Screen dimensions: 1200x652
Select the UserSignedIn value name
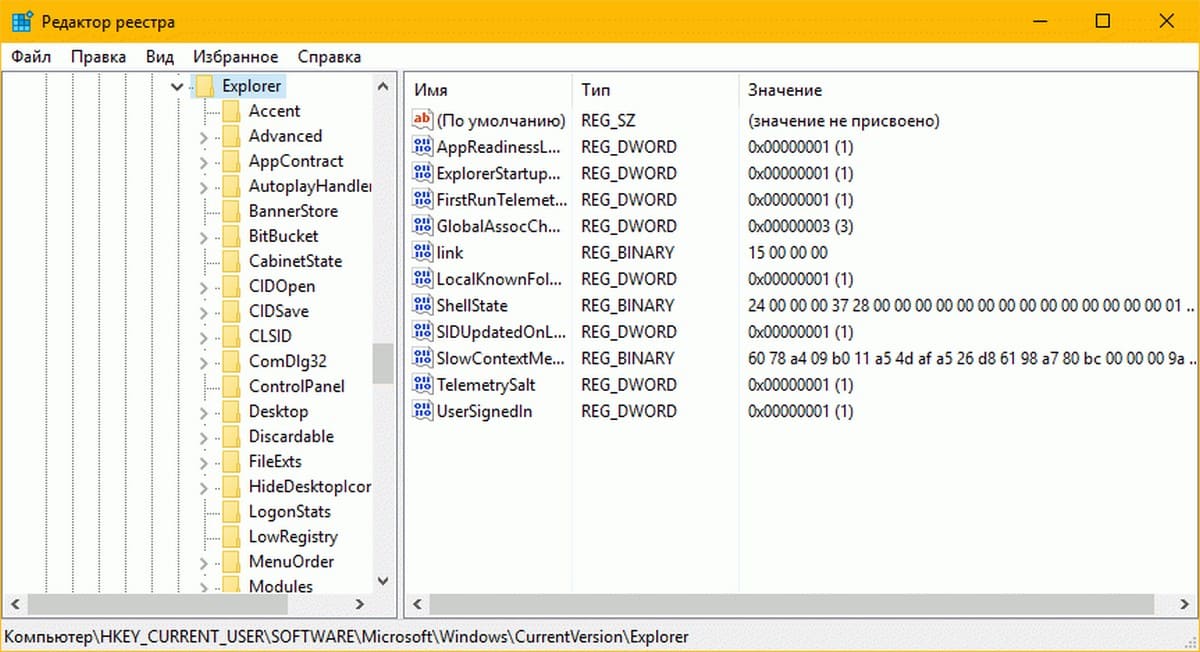click(484, 411)
